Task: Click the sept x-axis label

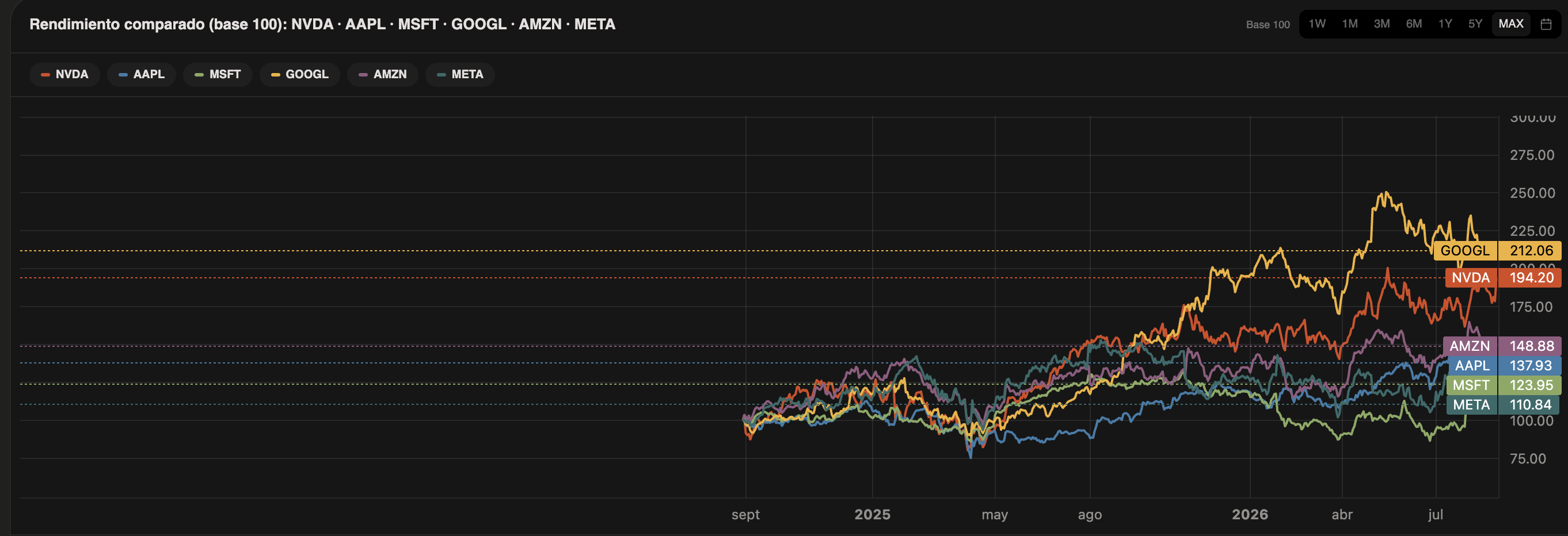Action: (x=745, y=515)
